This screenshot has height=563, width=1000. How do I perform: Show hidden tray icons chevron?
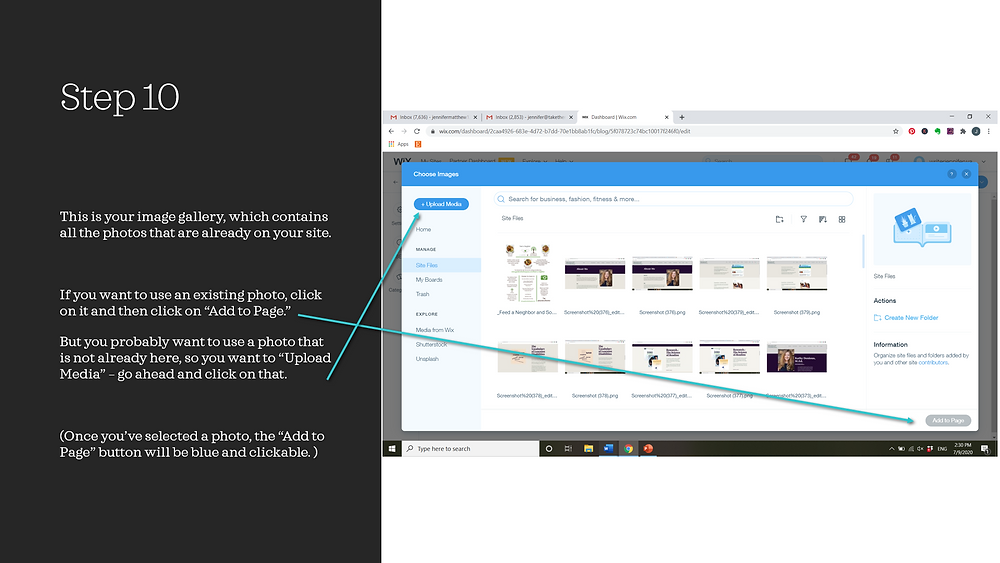pyautogui.click(x=891, y=449)
